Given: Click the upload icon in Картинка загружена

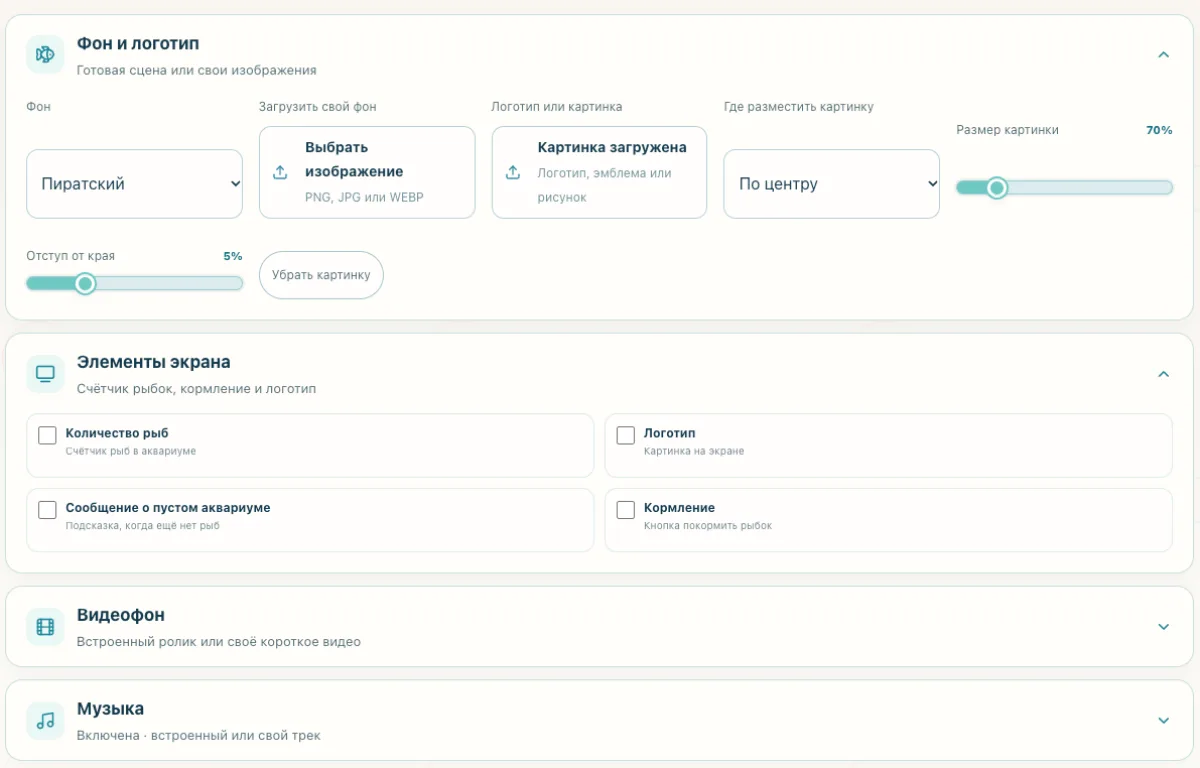Looking at the screenshot, I should click(513, 172).
